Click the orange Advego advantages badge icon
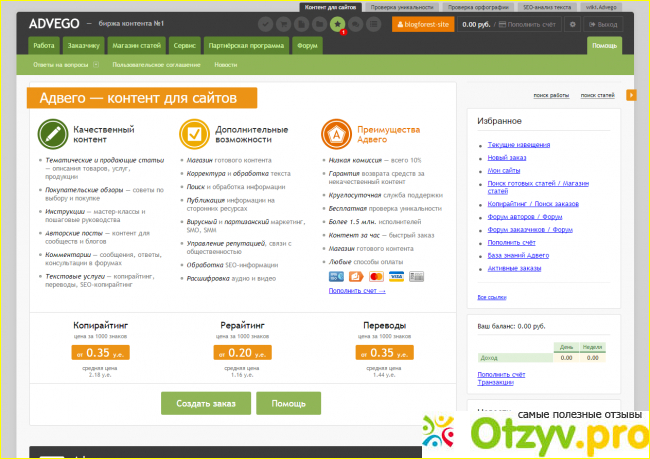The height and width of the screenshot is (459, 650). pos(336,134)
